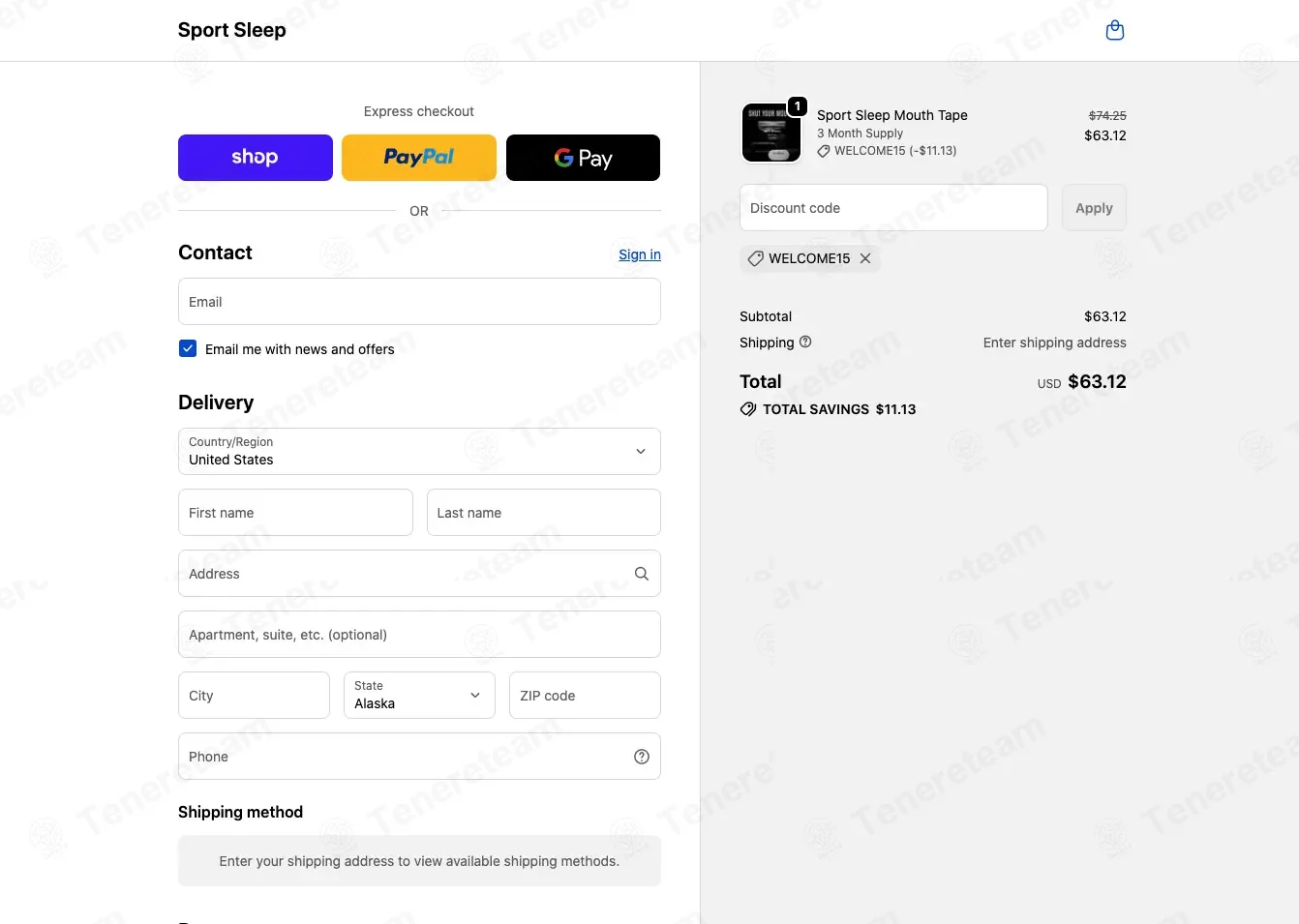This screenshot has width=1299, height=924.
Task: Apply the discount code
Action: 1094,208
